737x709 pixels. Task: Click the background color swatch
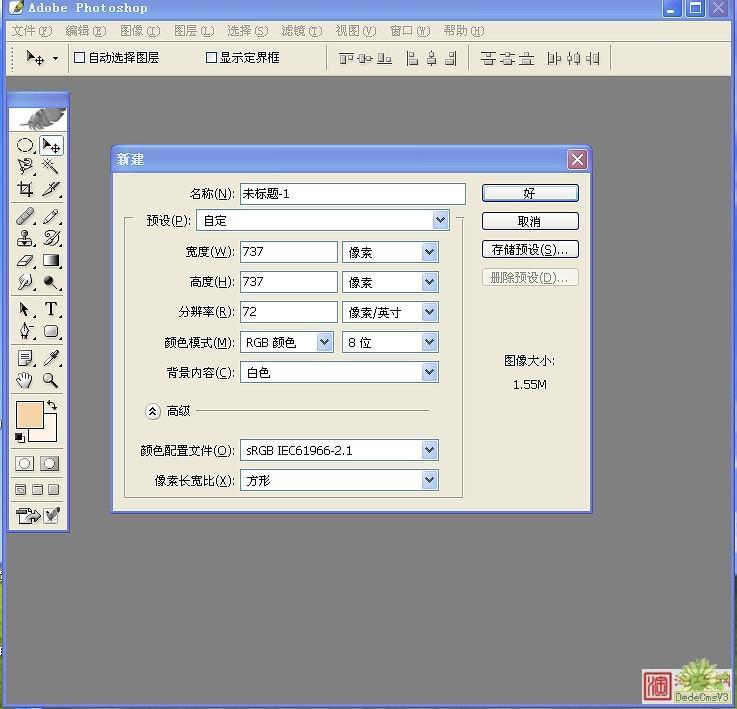[49, 432]
